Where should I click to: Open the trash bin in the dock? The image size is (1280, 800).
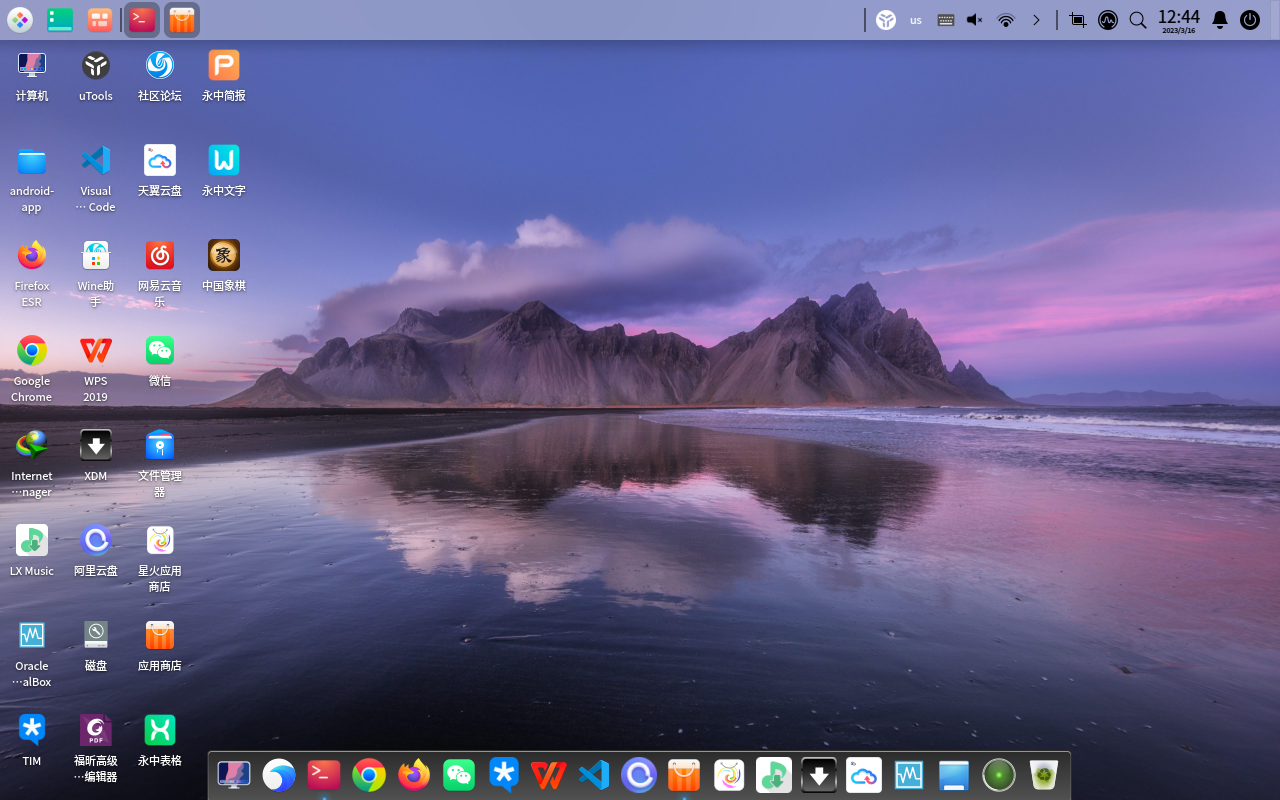pyautogui.click(x=1044, y=775)
